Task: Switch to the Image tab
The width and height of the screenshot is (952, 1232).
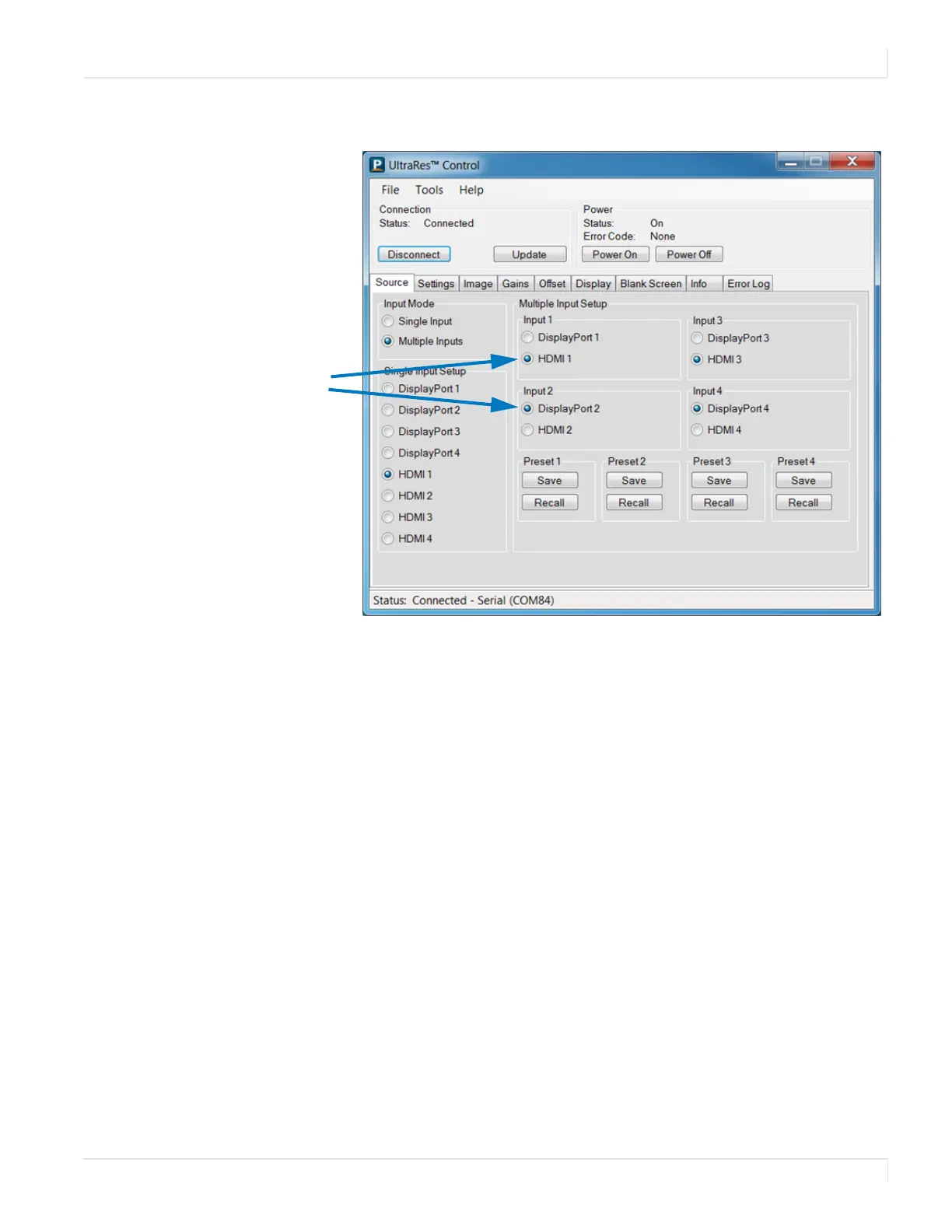Action: (478, 284)
